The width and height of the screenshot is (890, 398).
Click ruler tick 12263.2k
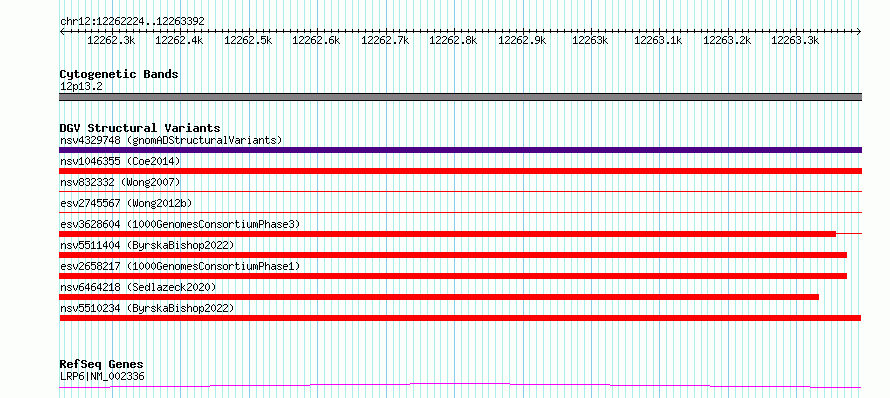[x=727, y=40]
